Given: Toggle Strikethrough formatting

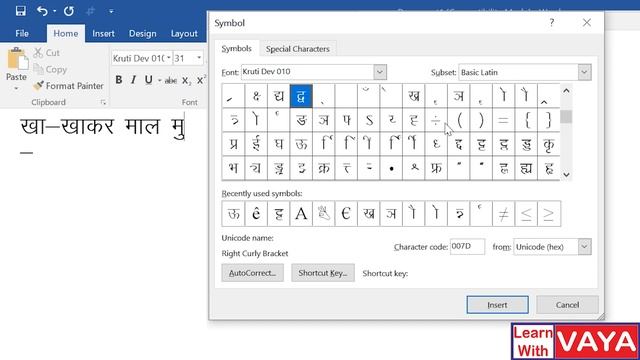Looking at the screenshot, I should click(x=171, y=80).
